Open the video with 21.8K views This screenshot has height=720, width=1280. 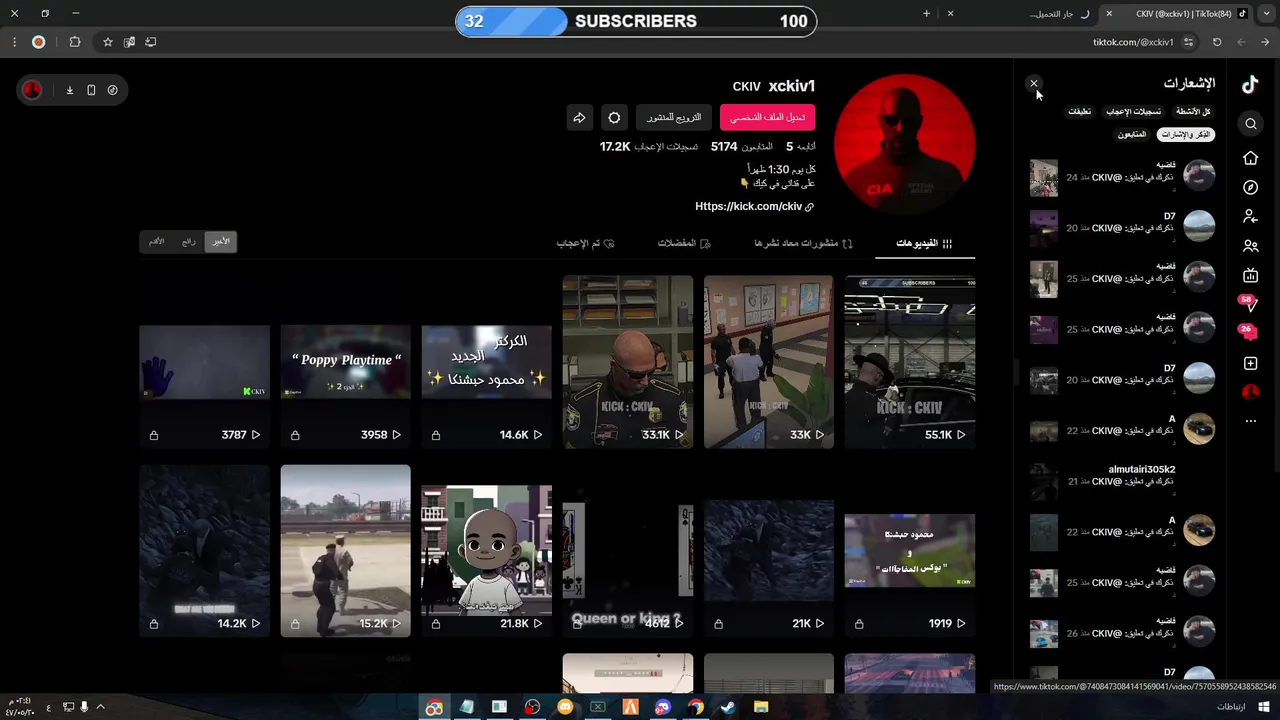pyautogui.click(x=486, y=551)
